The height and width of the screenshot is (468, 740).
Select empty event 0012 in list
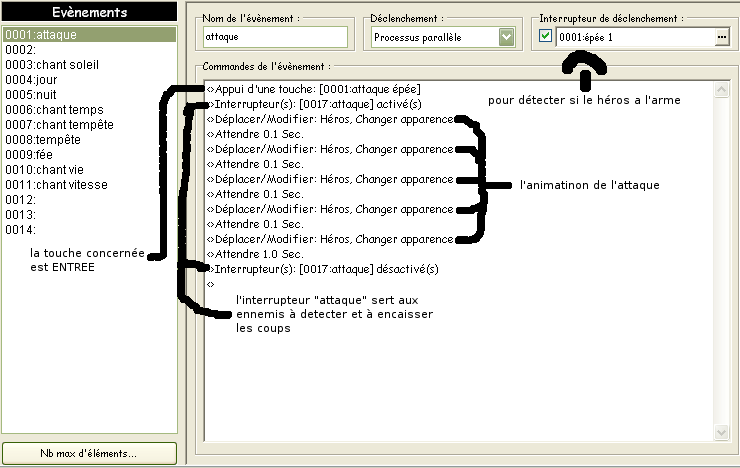point(90,200)
